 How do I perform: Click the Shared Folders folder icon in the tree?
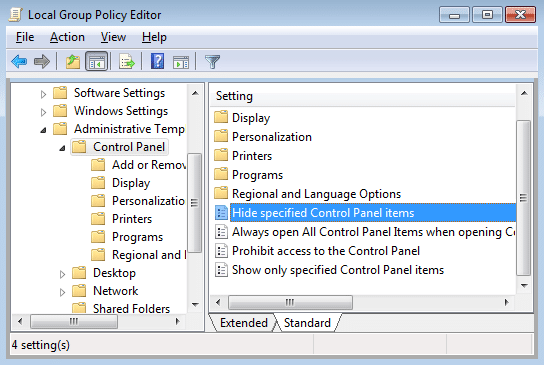coord(79,307)
